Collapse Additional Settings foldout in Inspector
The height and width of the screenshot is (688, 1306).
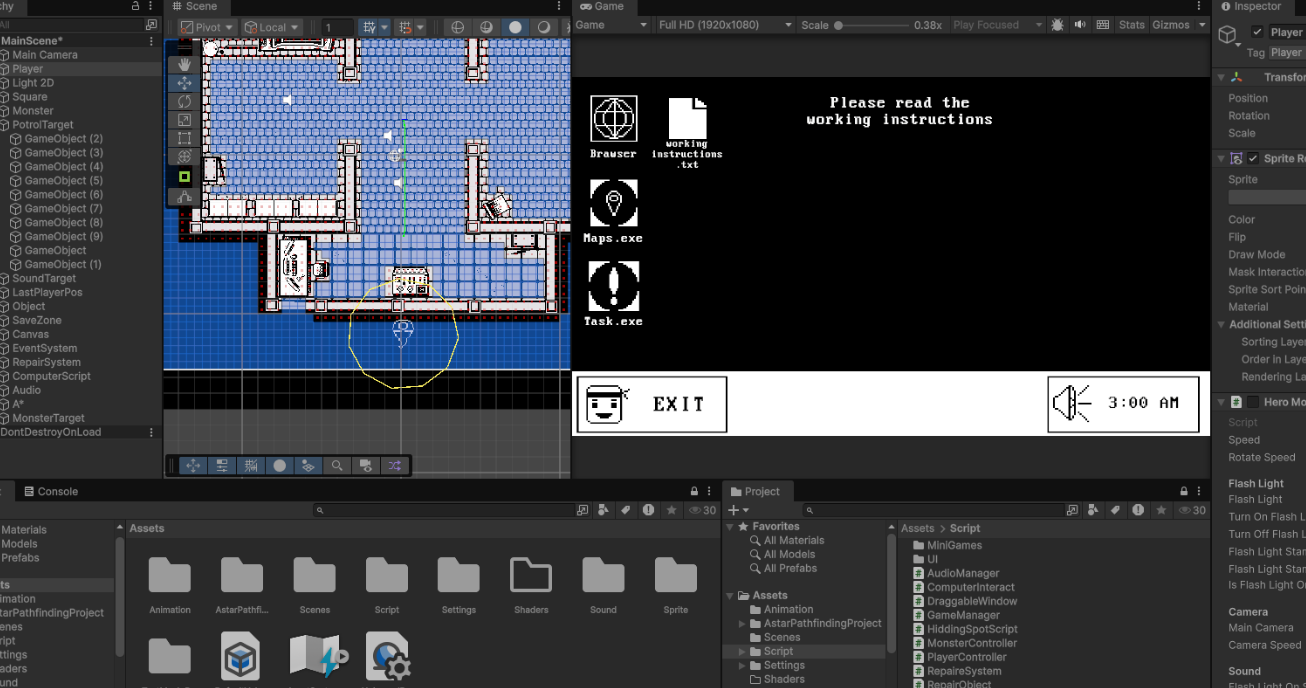coord(1221,324)
